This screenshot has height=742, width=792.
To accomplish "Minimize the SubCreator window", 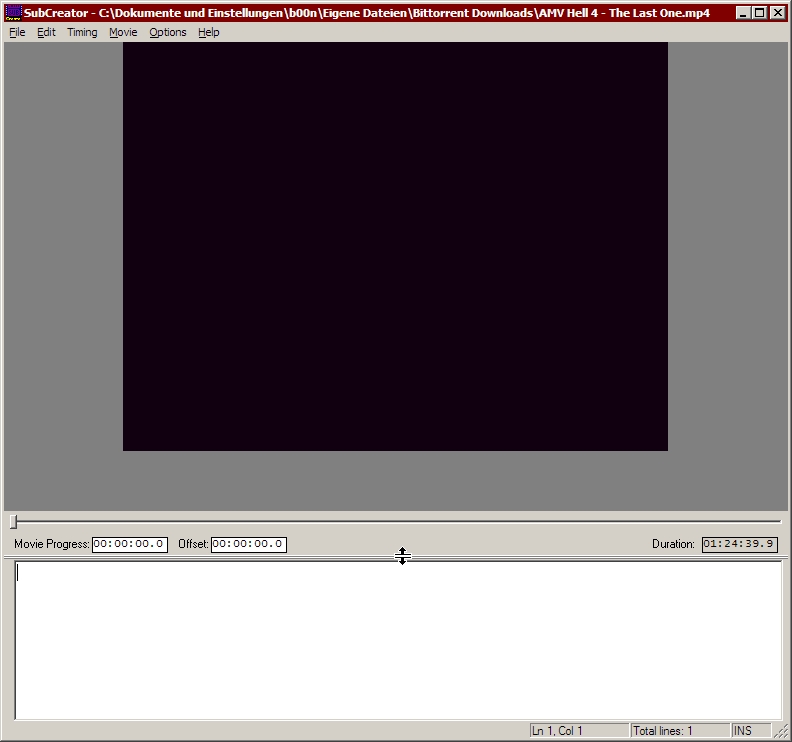I will click(x=742, y=13).
